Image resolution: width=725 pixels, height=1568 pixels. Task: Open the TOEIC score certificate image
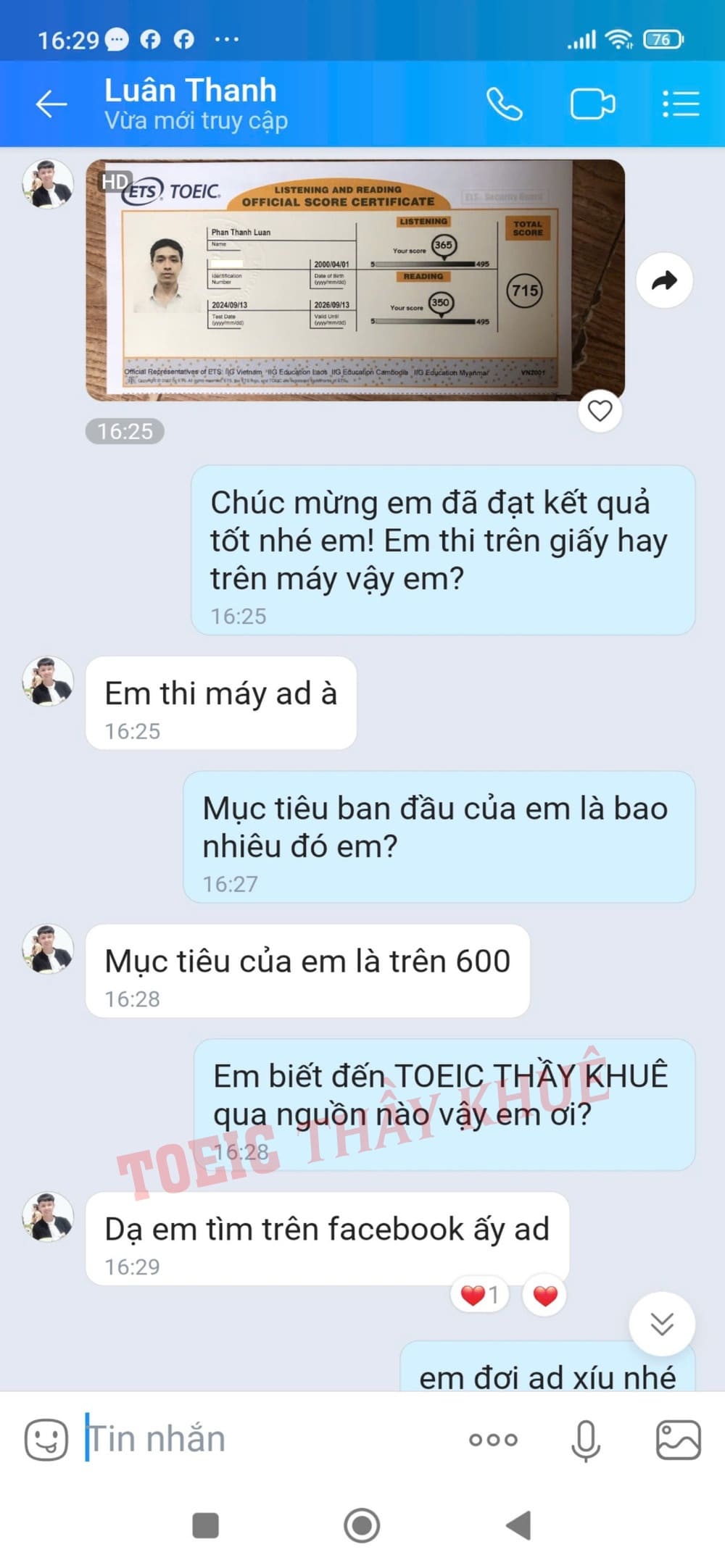355,280
